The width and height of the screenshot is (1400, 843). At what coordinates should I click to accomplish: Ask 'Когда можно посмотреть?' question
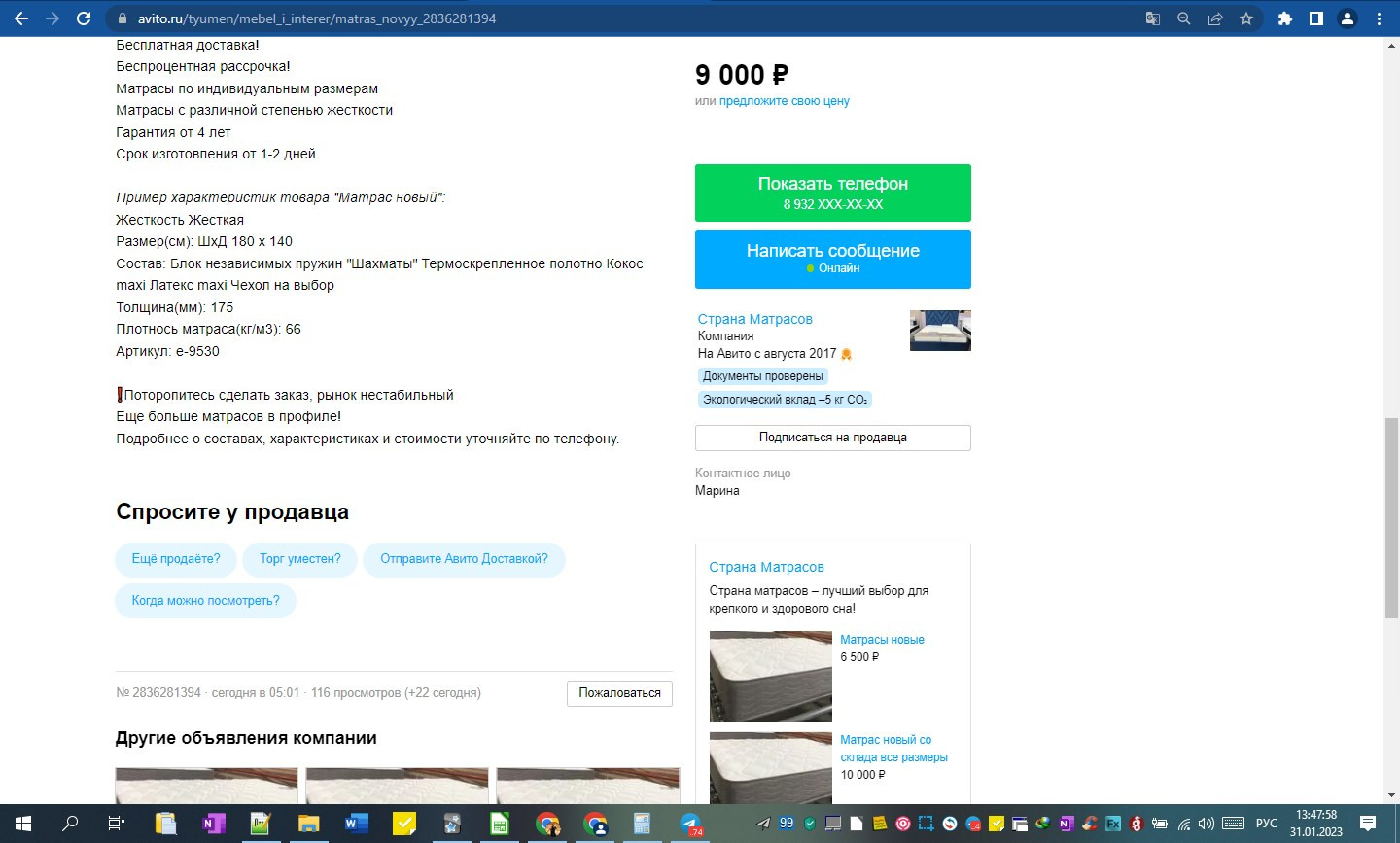[206, 601]
